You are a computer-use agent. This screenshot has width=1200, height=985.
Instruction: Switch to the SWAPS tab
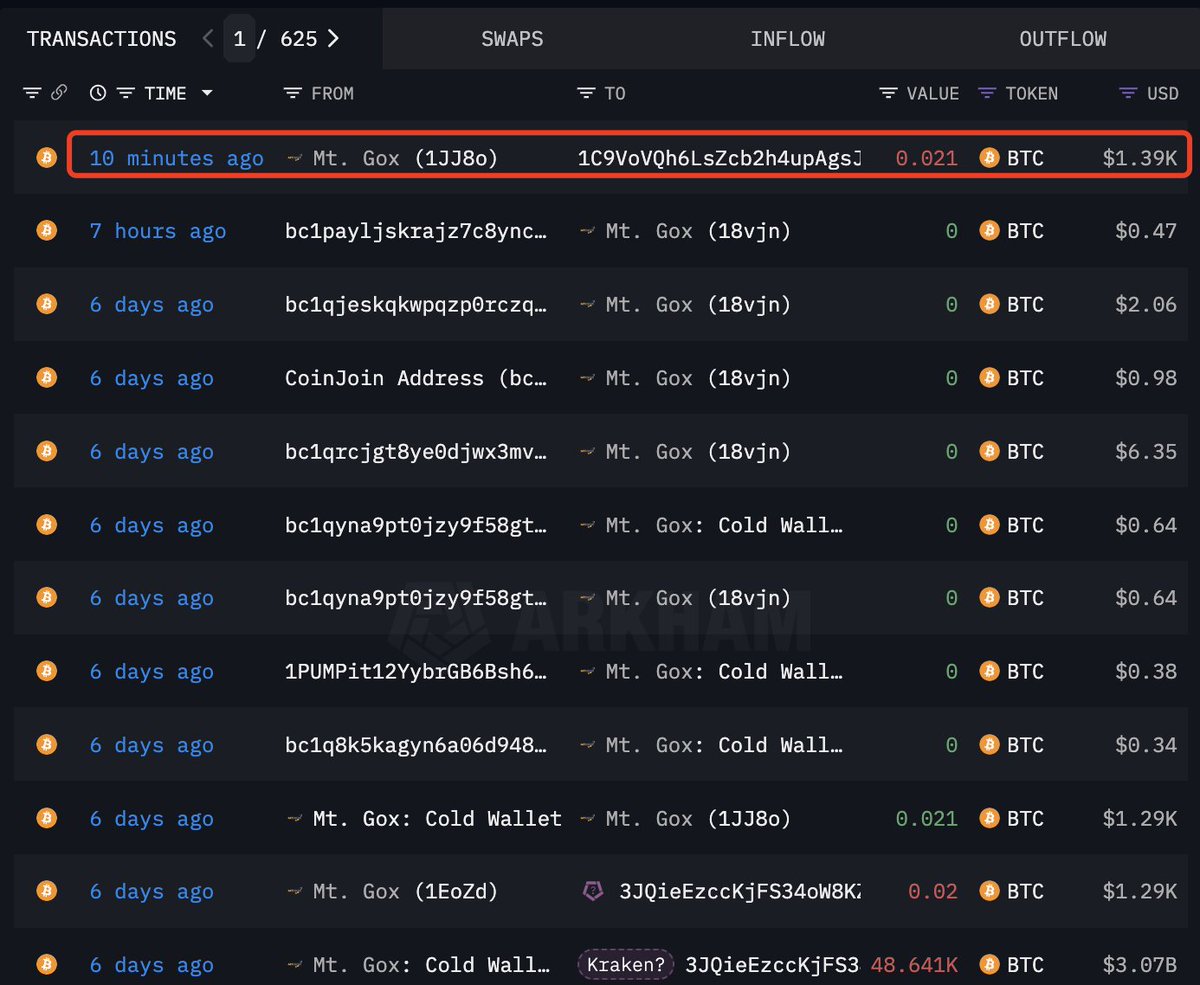pos(512,38)
